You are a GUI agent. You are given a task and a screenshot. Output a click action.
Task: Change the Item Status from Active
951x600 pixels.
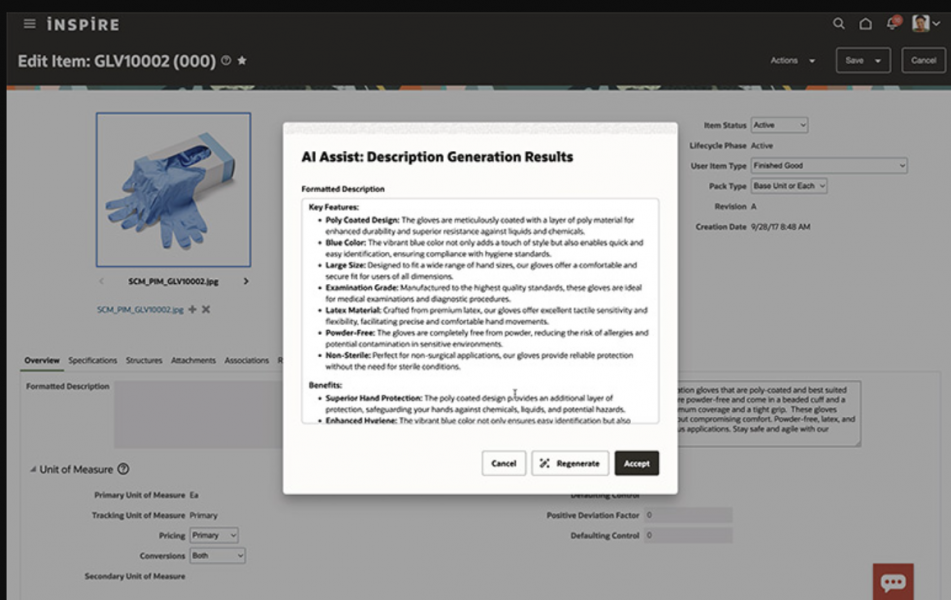[779, 125]
